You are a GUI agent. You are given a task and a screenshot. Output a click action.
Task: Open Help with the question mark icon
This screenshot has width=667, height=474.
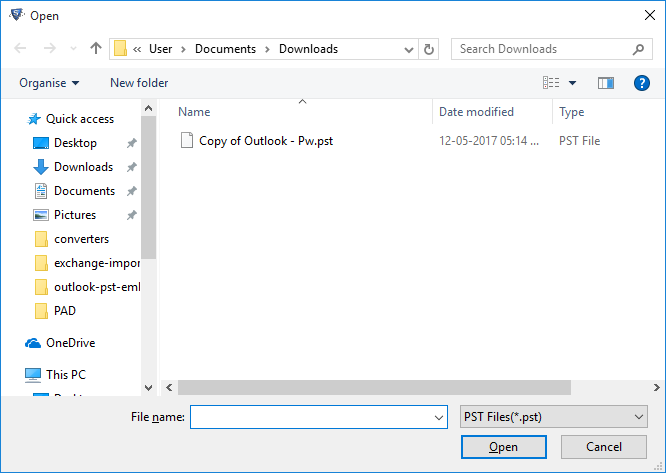click(641, 83)
